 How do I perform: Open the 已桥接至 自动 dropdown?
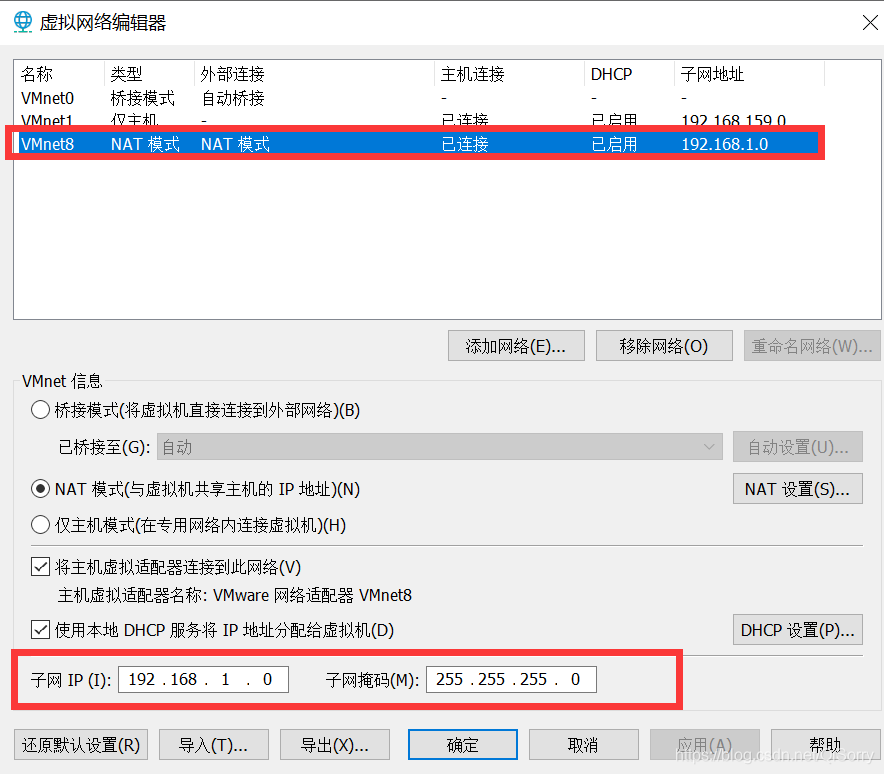click(440, 447)
